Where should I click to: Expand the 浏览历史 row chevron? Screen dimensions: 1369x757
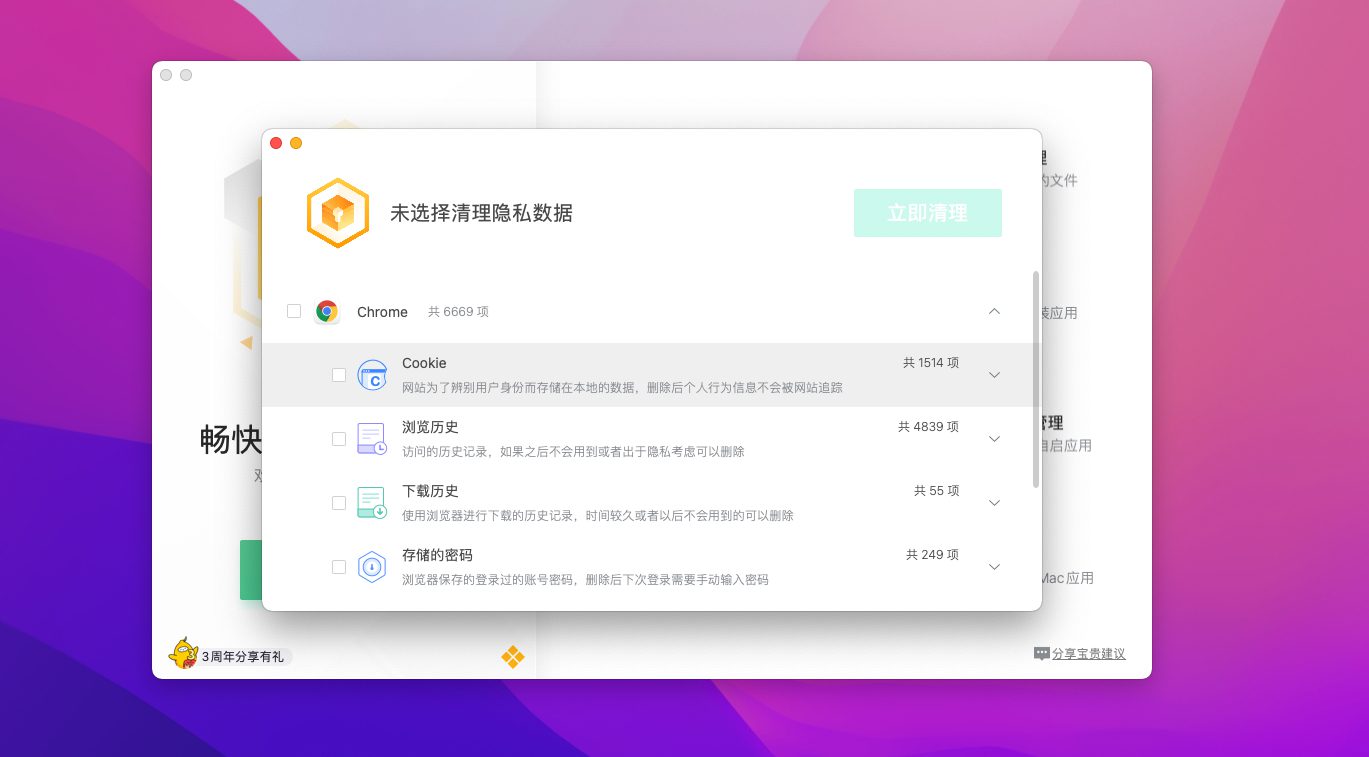click(x=994, y=439)
